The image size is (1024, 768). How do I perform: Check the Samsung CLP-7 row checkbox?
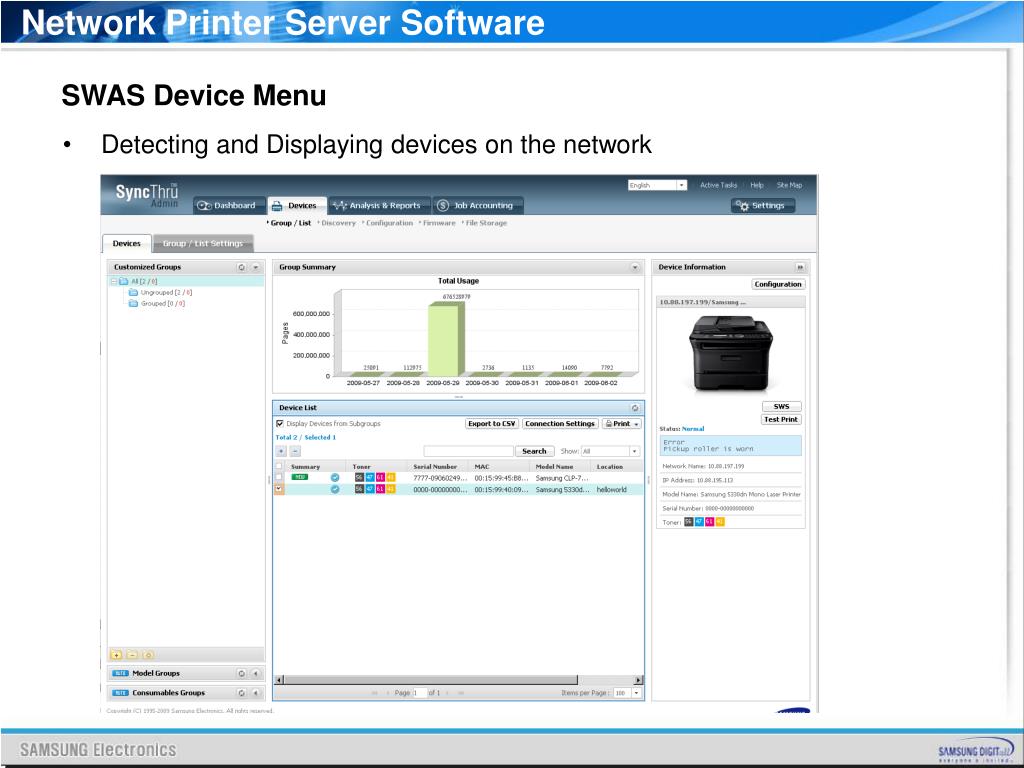coord(279,477)
